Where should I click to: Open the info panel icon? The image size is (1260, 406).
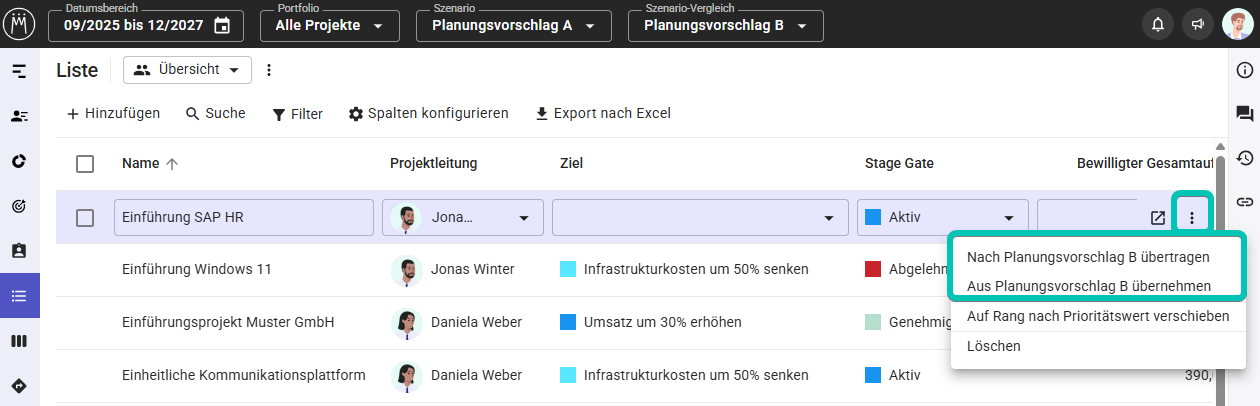tap(1245, 70)
